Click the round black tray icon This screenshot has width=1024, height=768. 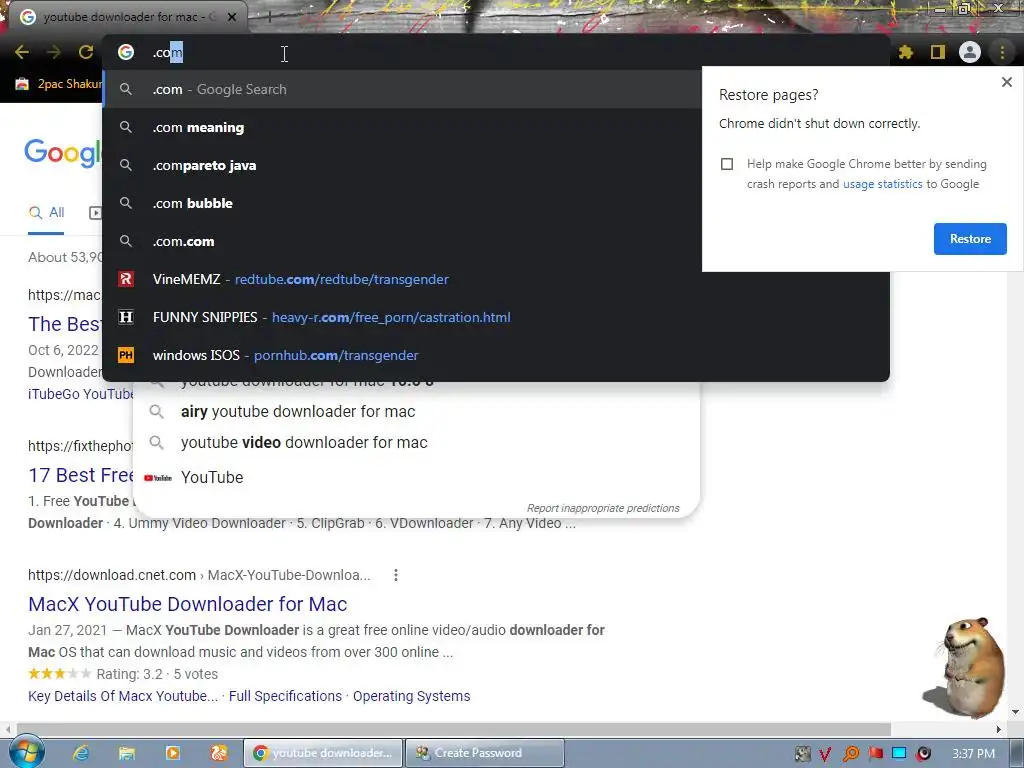[923, 754]
